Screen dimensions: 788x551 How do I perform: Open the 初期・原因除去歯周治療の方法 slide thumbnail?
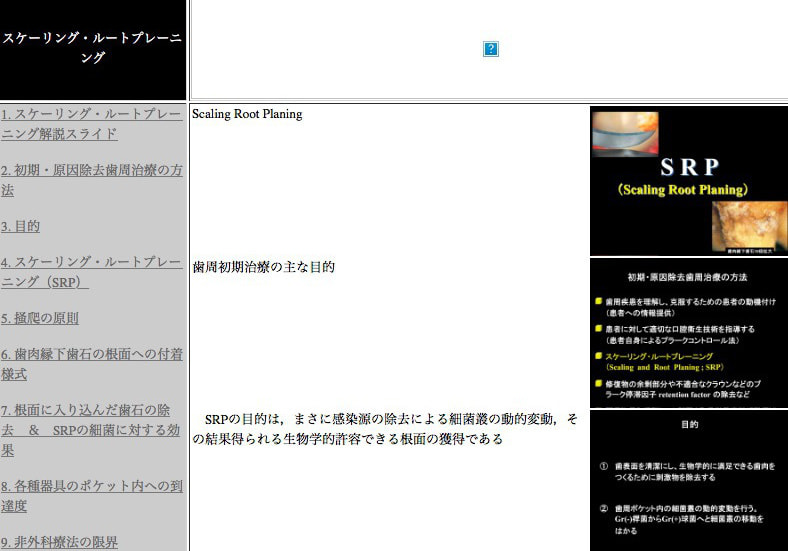(x=688, y=332)
